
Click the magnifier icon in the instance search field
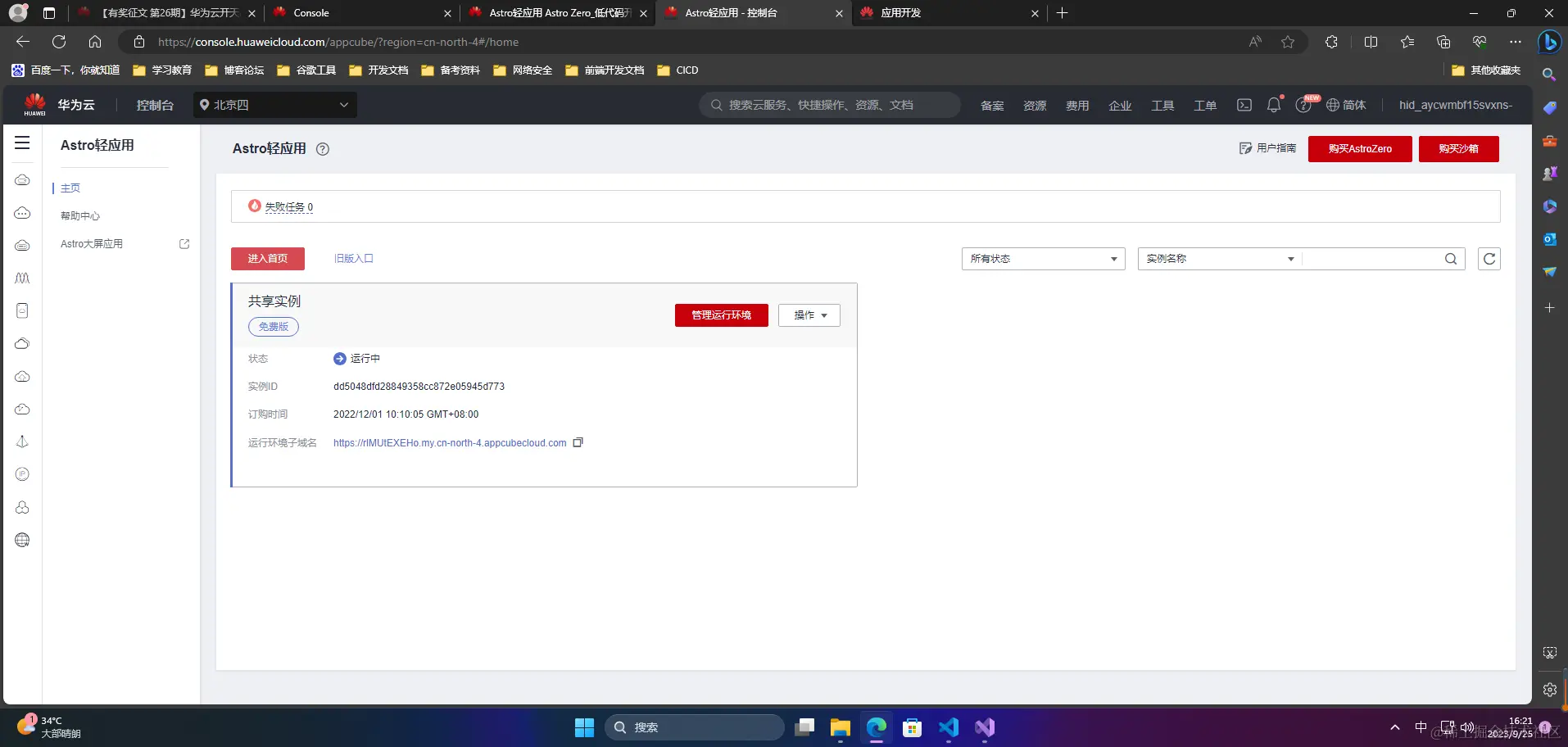click(1451, 259)
